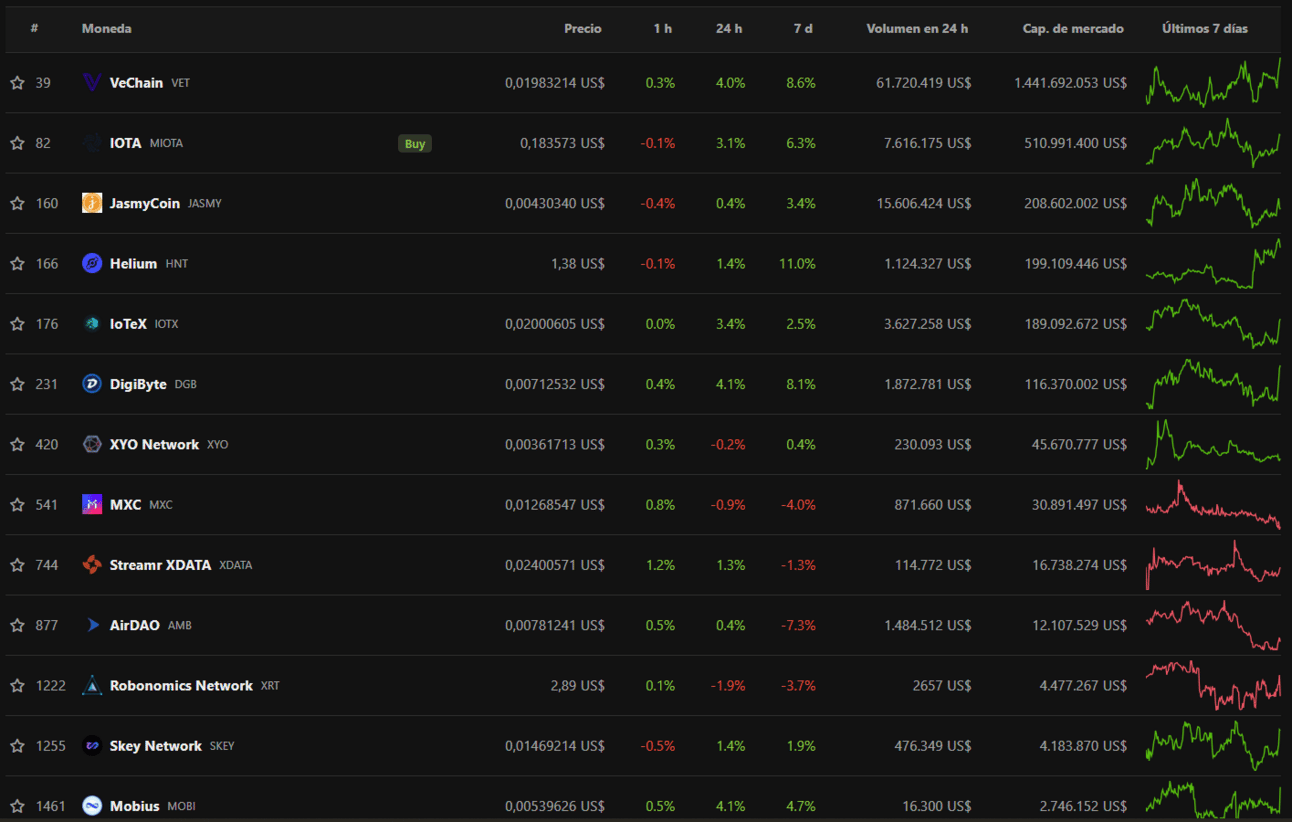Click the IoTeX ticker IOTX
Image resolution: width=1292 pixels, height=822 pixels.
click(x=166, y=324)
